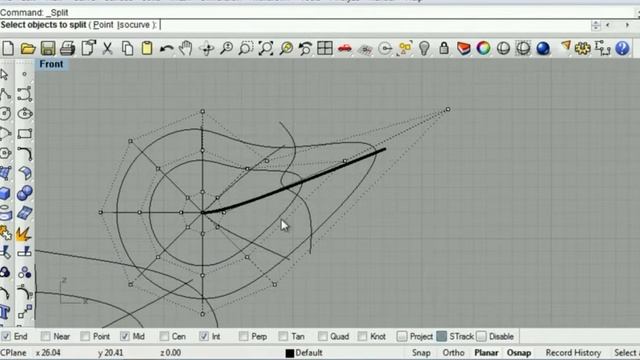Click the New file icon
The width and height of the screenshot is (640, 360).
(x=8, y=49)
